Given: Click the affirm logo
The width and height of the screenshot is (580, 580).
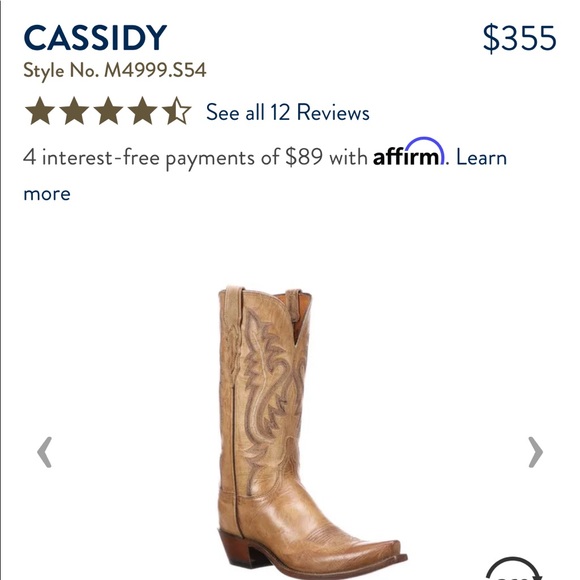Looking at the screenshot, I should click(x=409, y=152).
